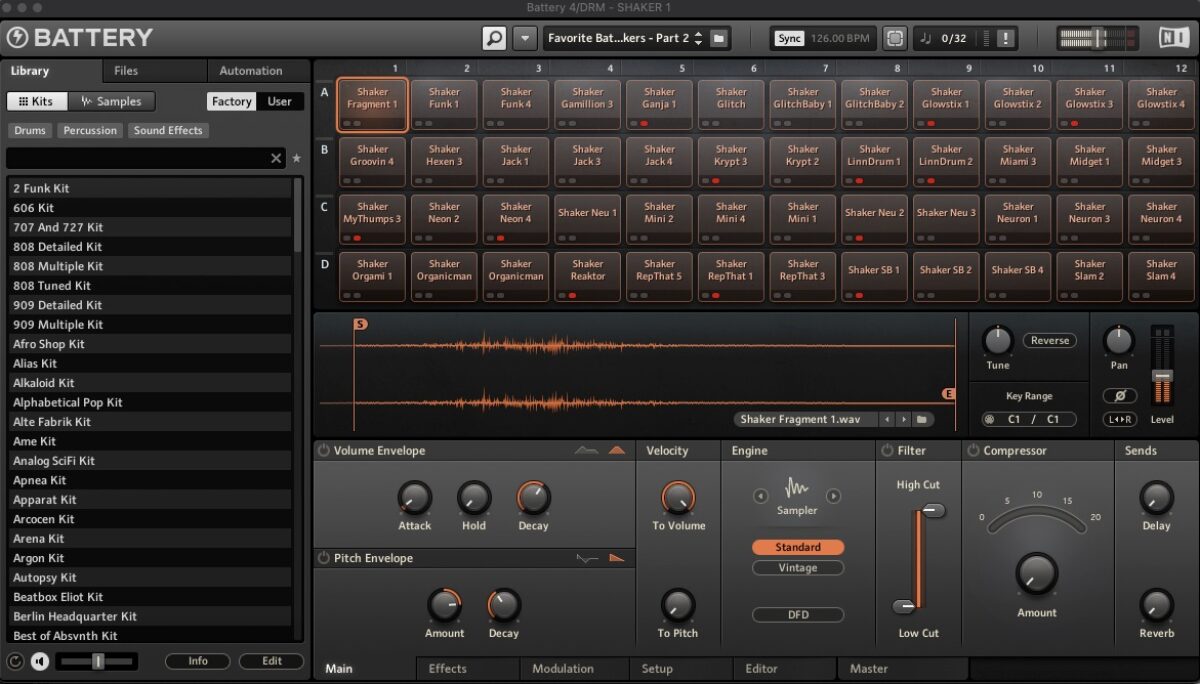Click the exclamation panic button in header
Screen dimensions: 1200x684
click(x=1005, y=39)
